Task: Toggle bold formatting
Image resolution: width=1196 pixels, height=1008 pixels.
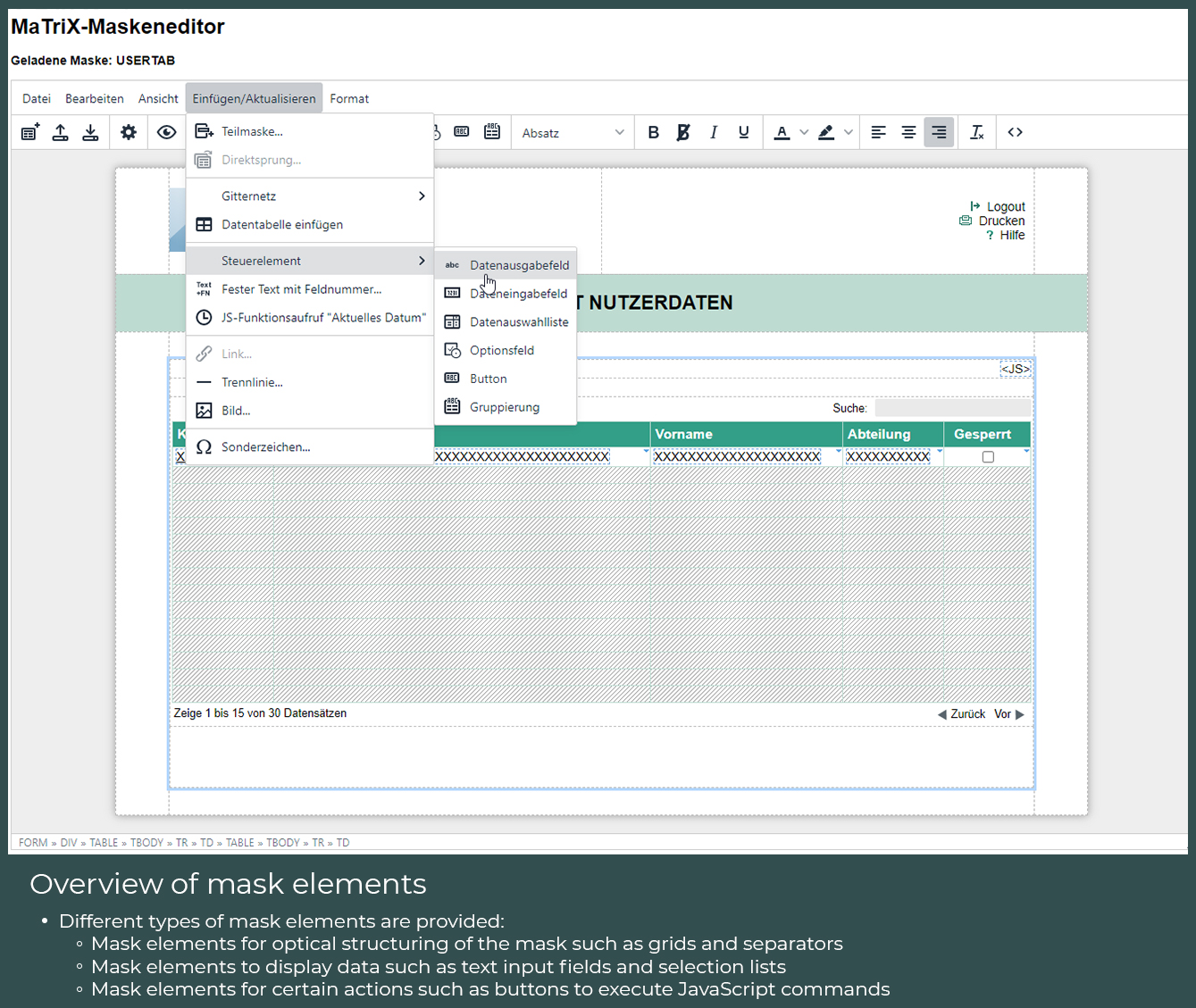Action: (654, 132)
